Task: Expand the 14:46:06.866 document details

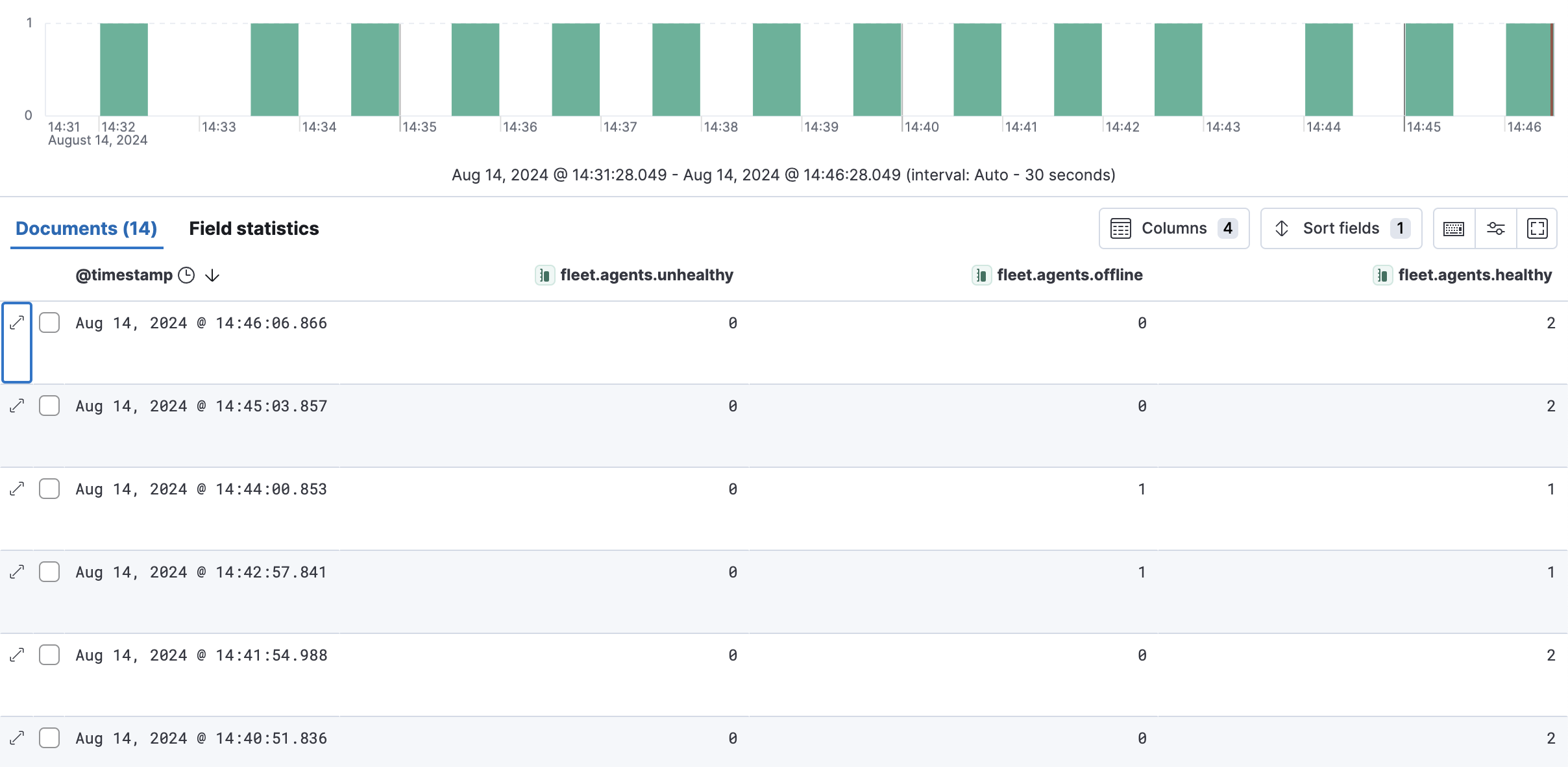Action: (18, 323)
